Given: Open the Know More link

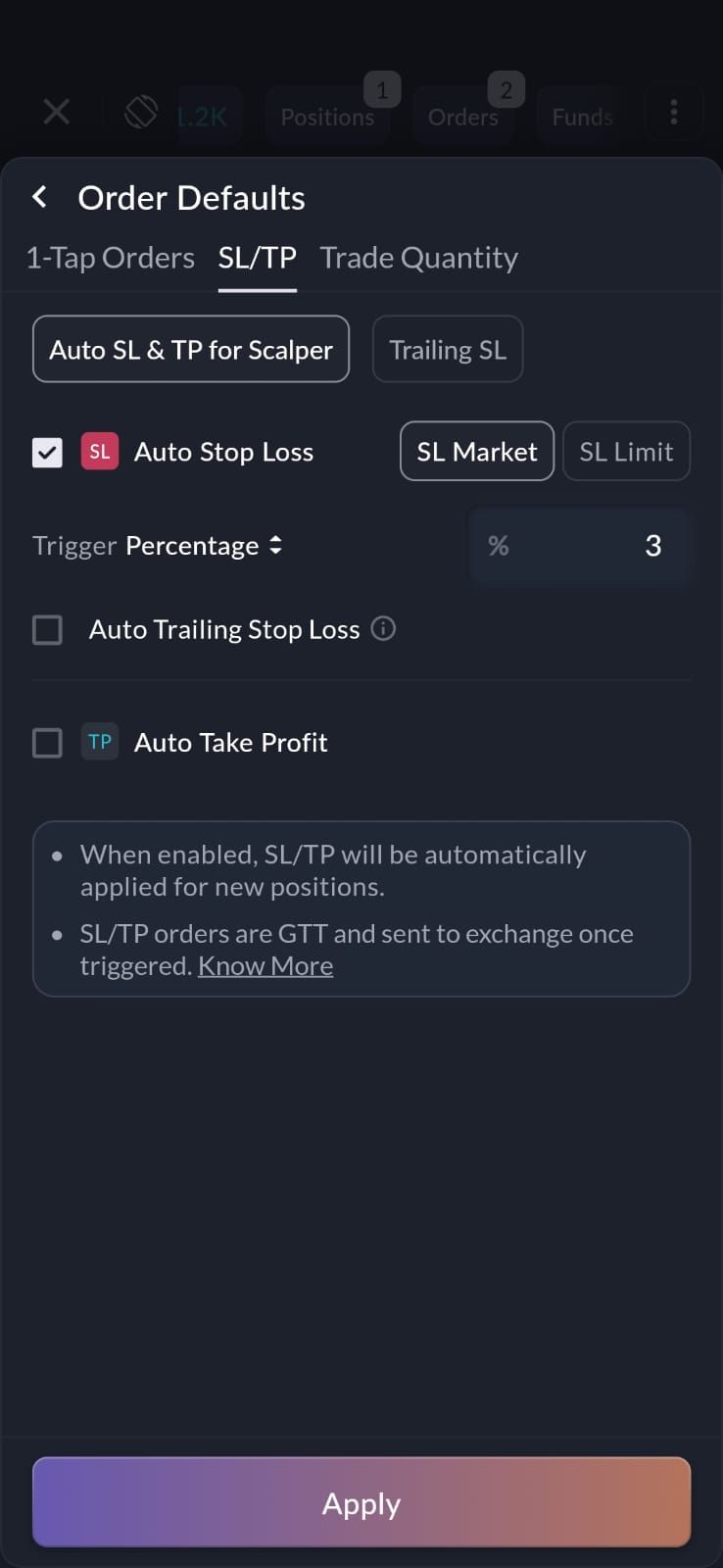Looking at the screenshot, I should 265,966.
